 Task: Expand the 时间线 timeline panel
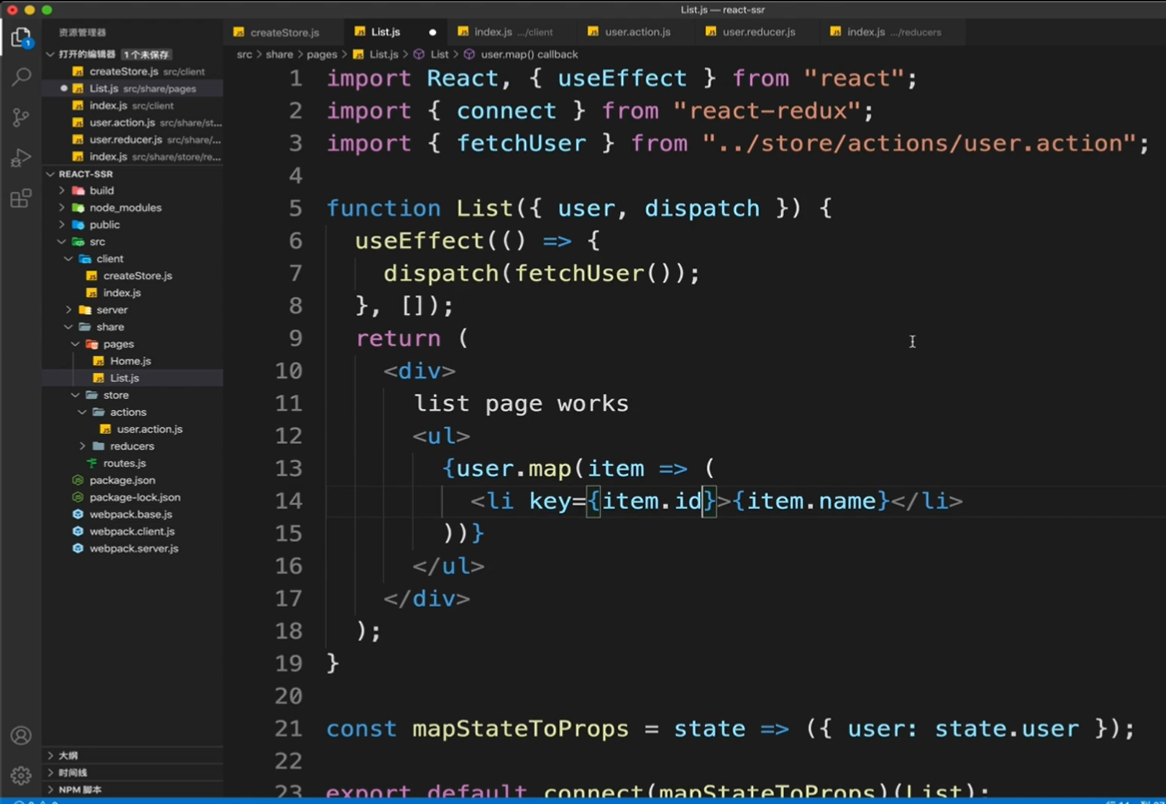[x=133, y=773]
